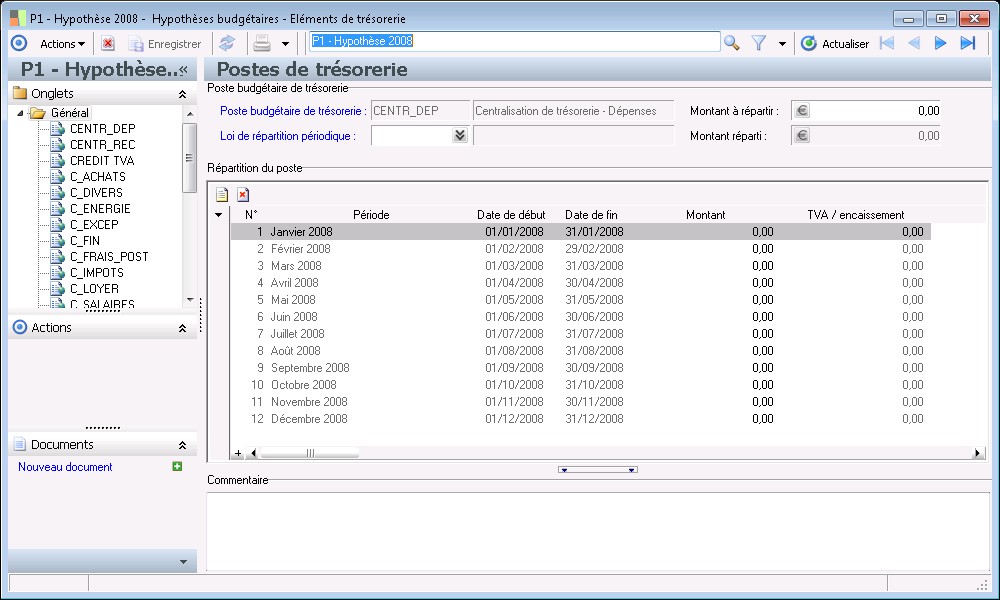1000x600 pixels.
Task: Open Loi de répartition périodique dropdown
Action: (459, 136)
